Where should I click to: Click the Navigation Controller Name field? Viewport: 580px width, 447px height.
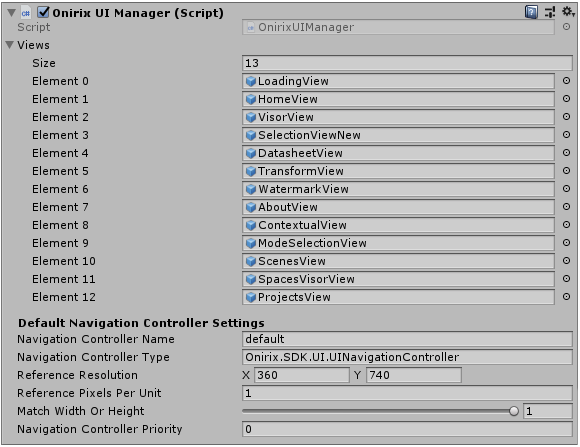[x=407, y=339]
